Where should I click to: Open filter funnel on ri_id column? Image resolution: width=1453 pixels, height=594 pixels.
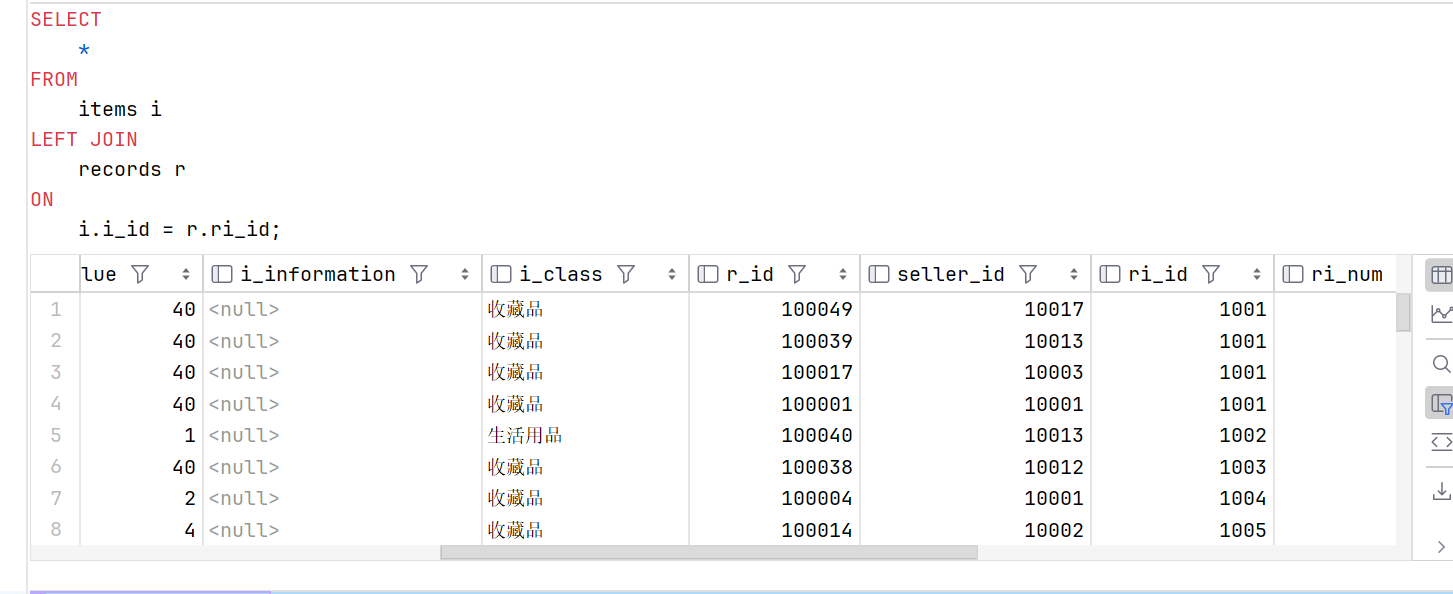click(1211, 274)
